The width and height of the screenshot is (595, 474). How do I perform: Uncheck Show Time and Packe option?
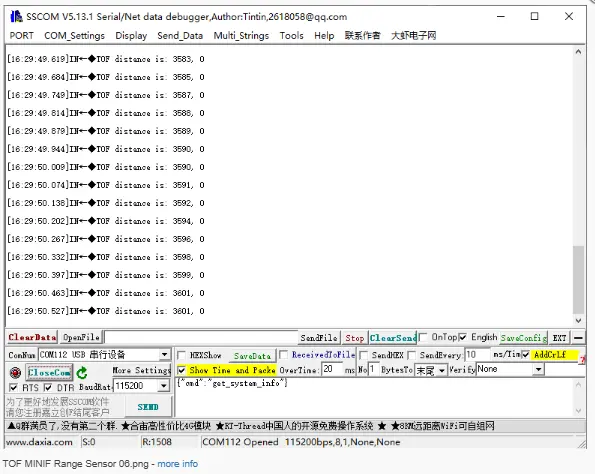[x=182, y=370]
